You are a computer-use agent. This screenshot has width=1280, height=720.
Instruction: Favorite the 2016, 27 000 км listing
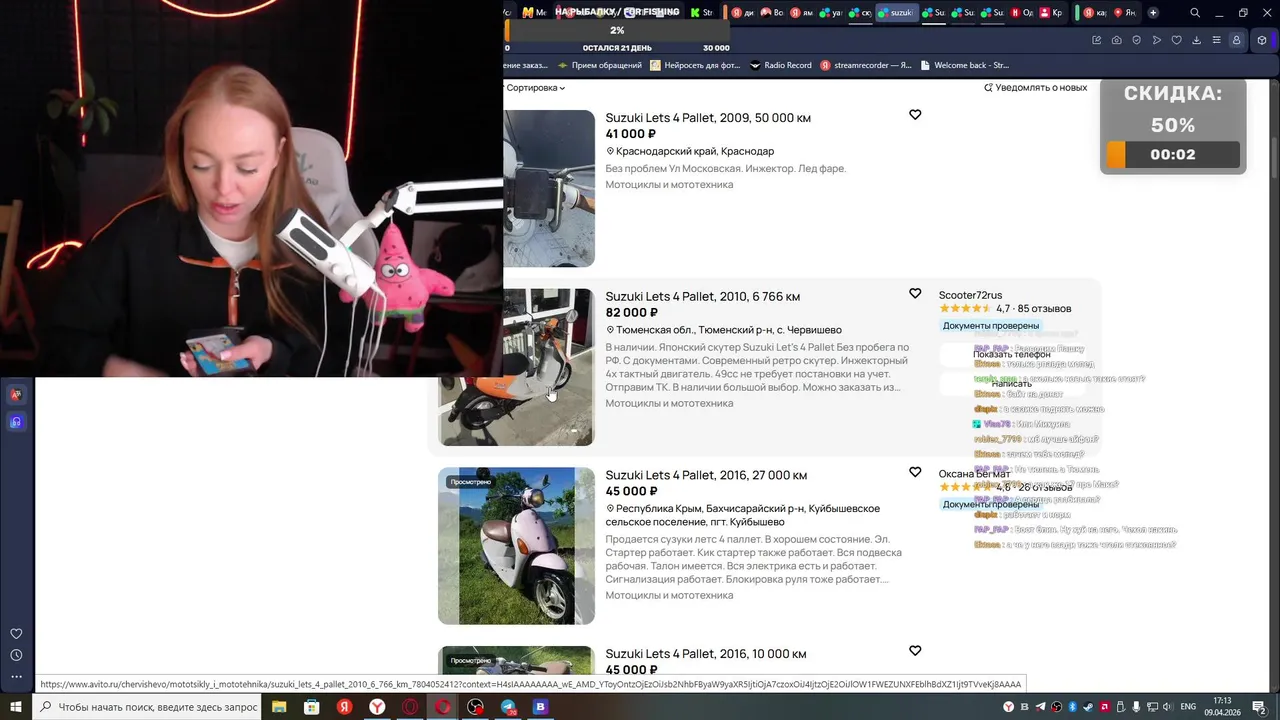click(915, 472)
